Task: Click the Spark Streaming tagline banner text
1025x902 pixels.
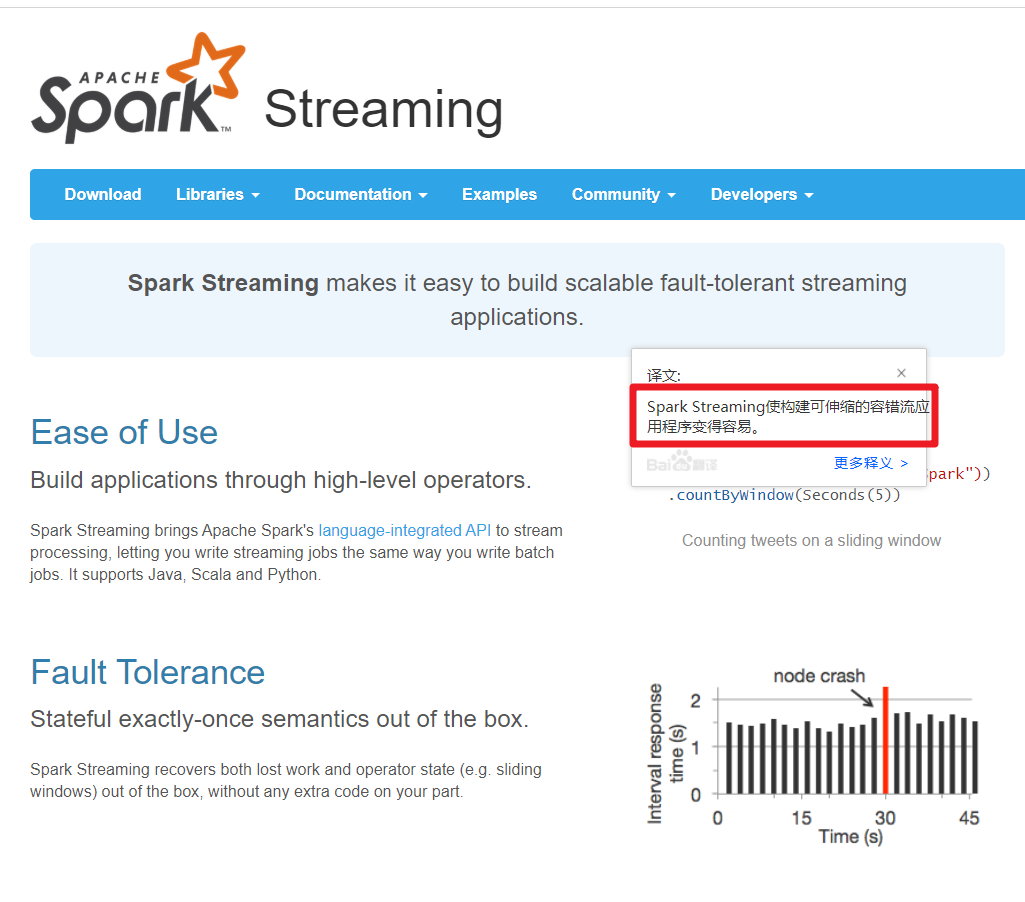Action: coord(517,300)
